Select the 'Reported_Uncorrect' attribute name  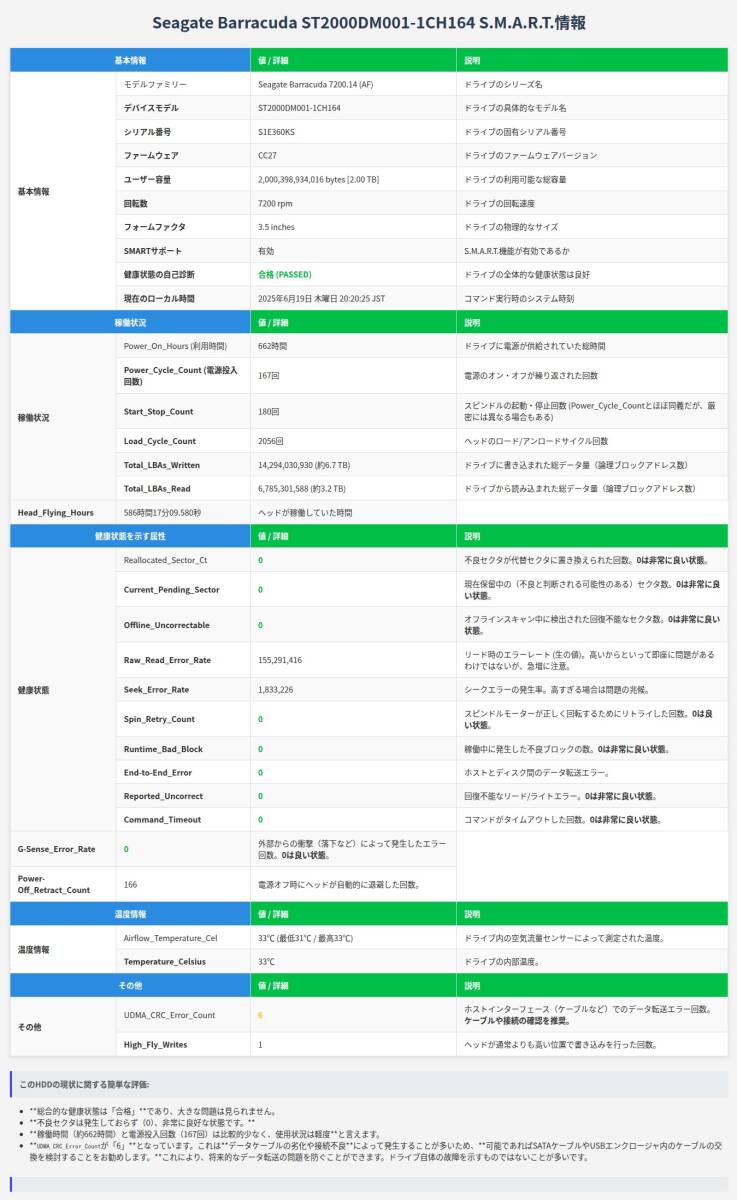coord(162,796)
